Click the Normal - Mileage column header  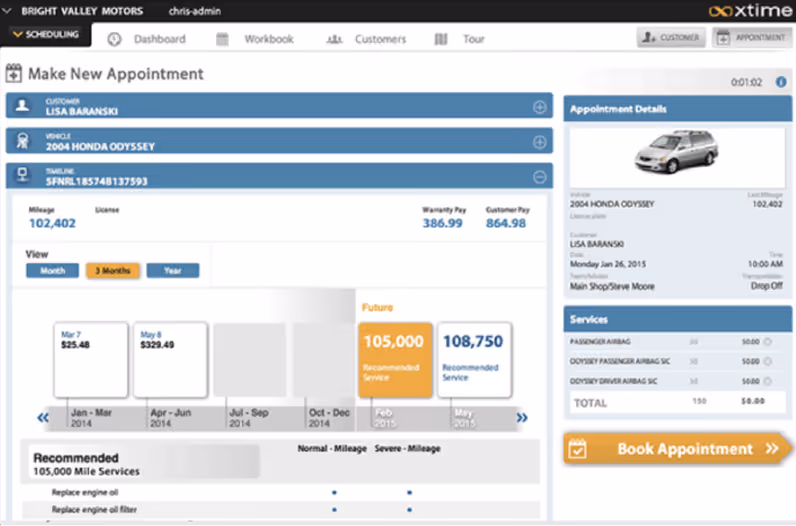click(332, 448)
